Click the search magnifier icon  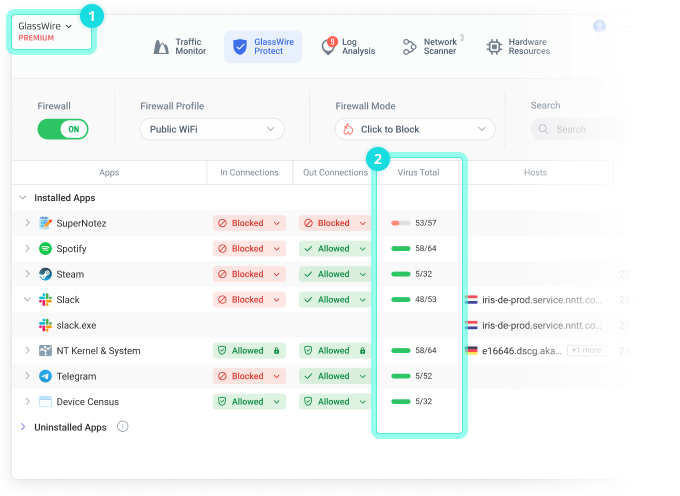pos(543,129)
